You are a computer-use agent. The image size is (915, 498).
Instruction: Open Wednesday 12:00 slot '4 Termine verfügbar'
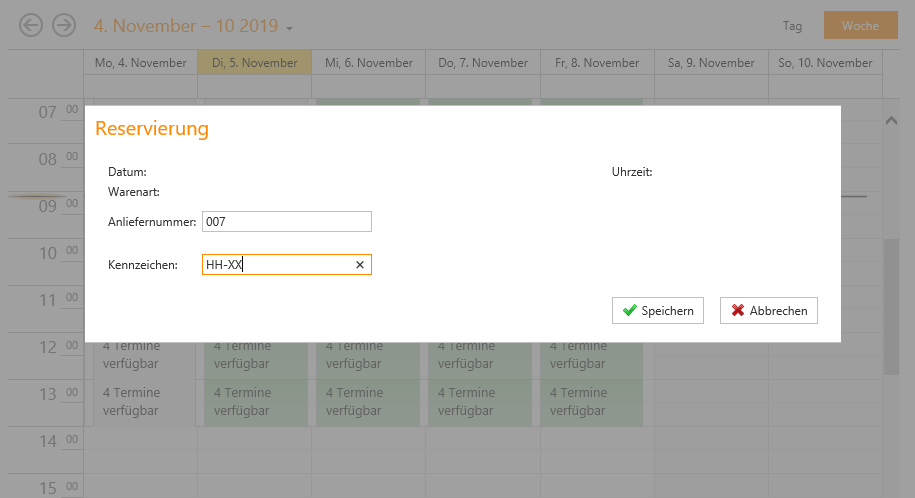(368, 360)
